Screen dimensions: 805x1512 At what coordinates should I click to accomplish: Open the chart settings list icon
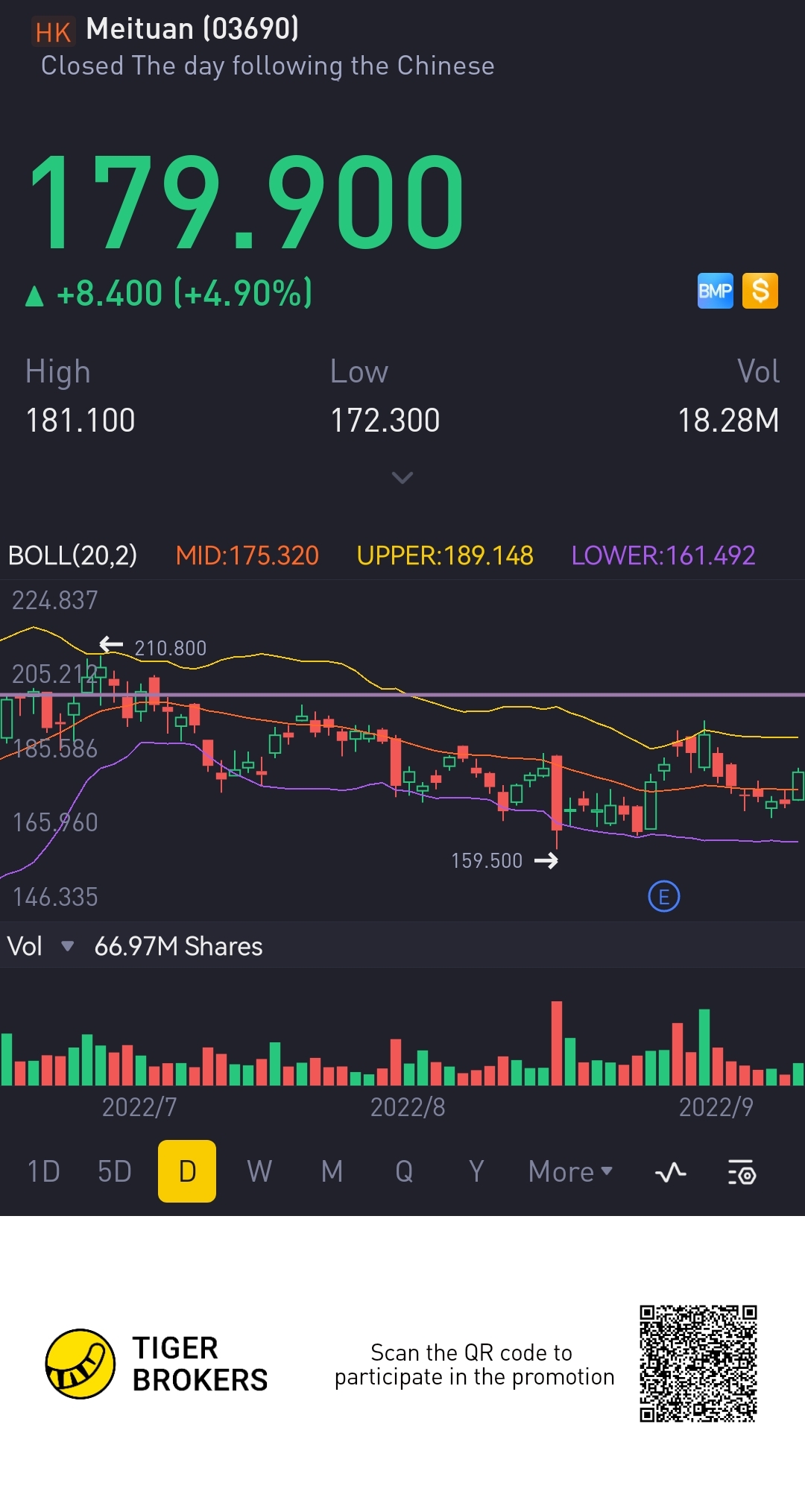(x=742, y=1172)
